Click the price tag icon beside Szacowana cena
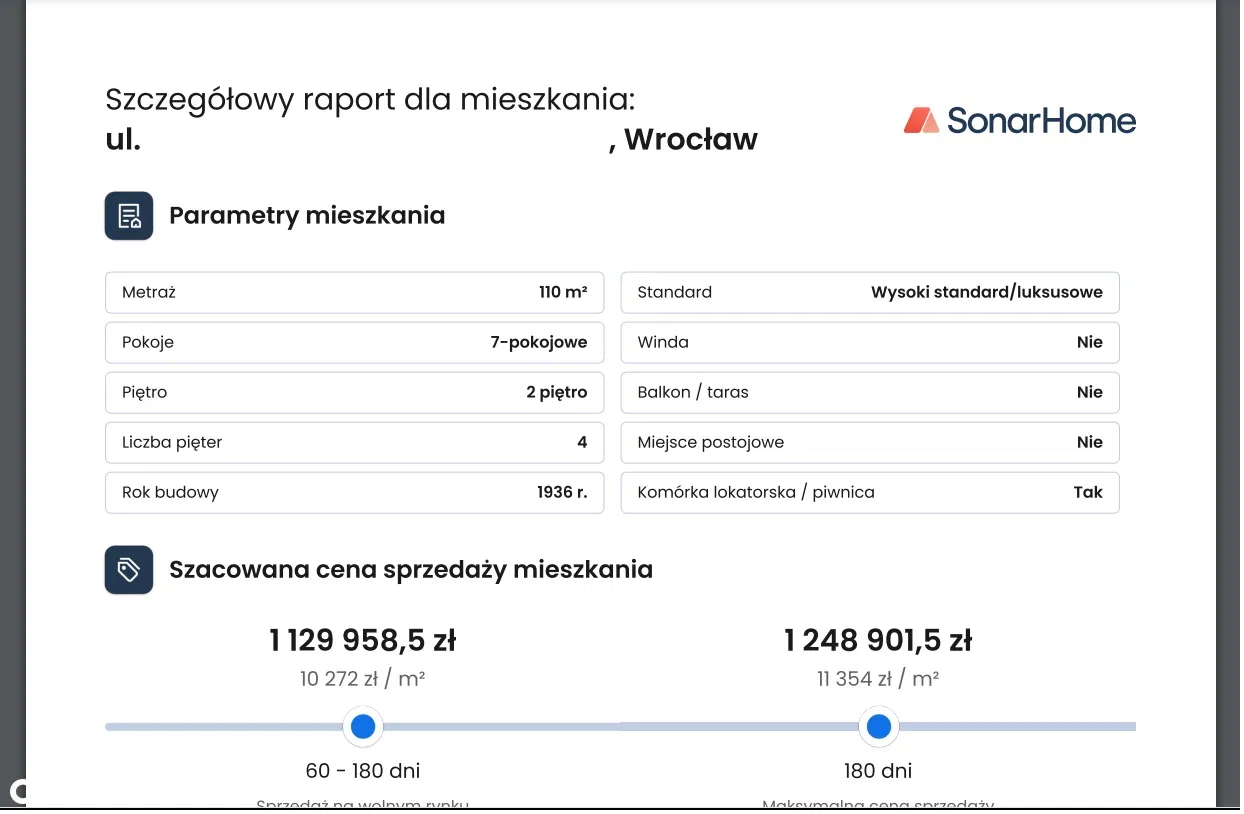Viewport: 1244px width, 814px height. [129, 570]
